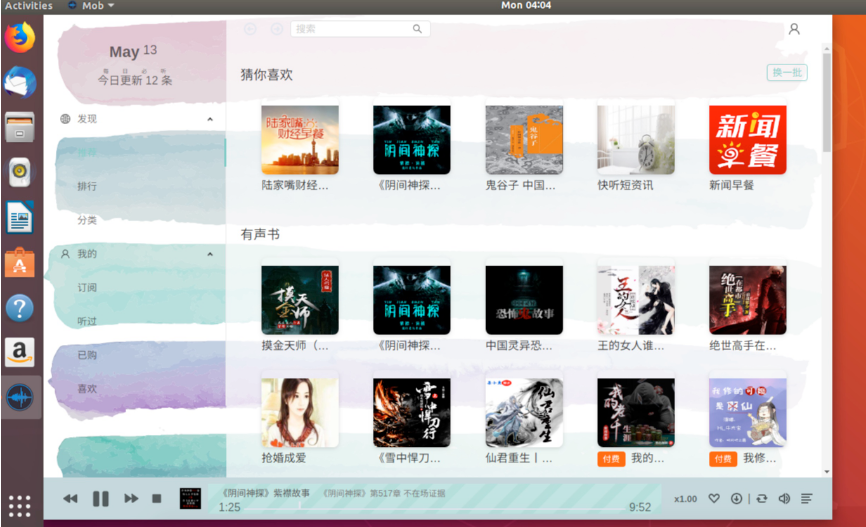Open the paid 我修 audiobook cover
Viewport: 866px width, 527px height.
(748, 413)
